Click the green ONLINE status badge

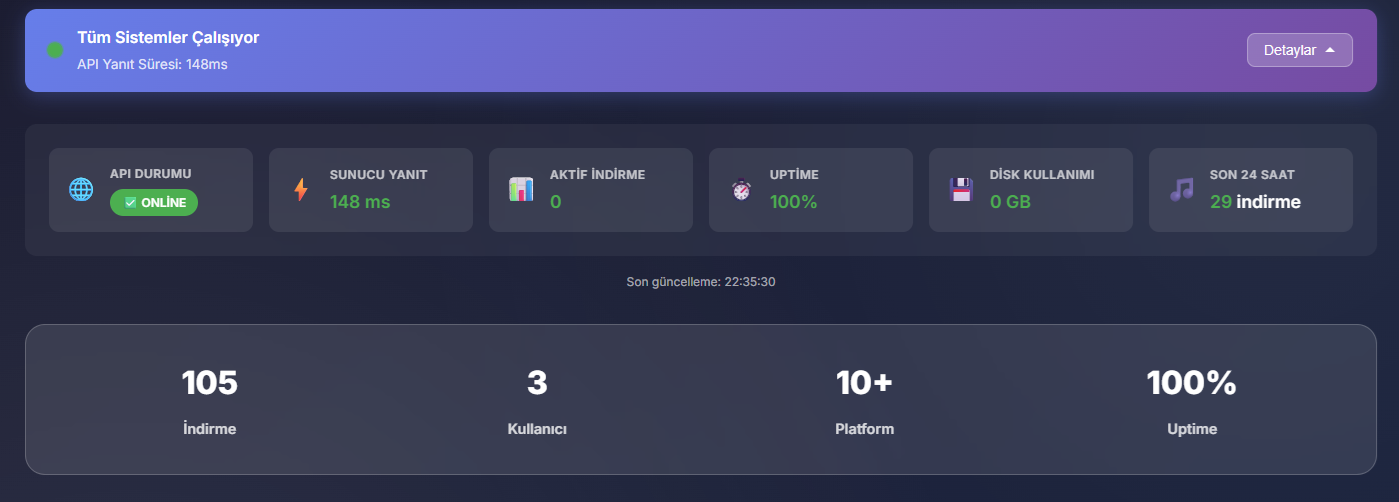154,202
